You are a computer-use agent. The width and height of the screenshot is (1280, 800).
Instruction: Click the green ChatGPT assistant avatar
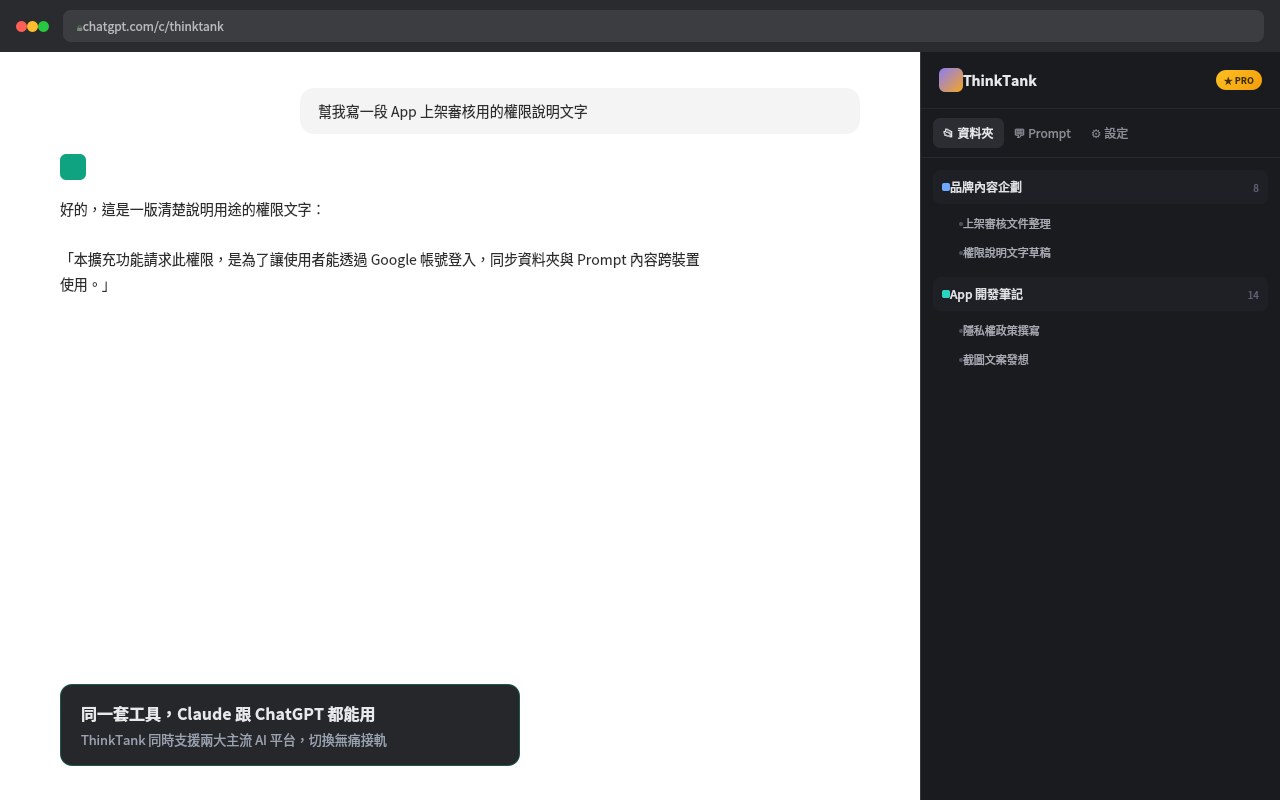[73, 167]
